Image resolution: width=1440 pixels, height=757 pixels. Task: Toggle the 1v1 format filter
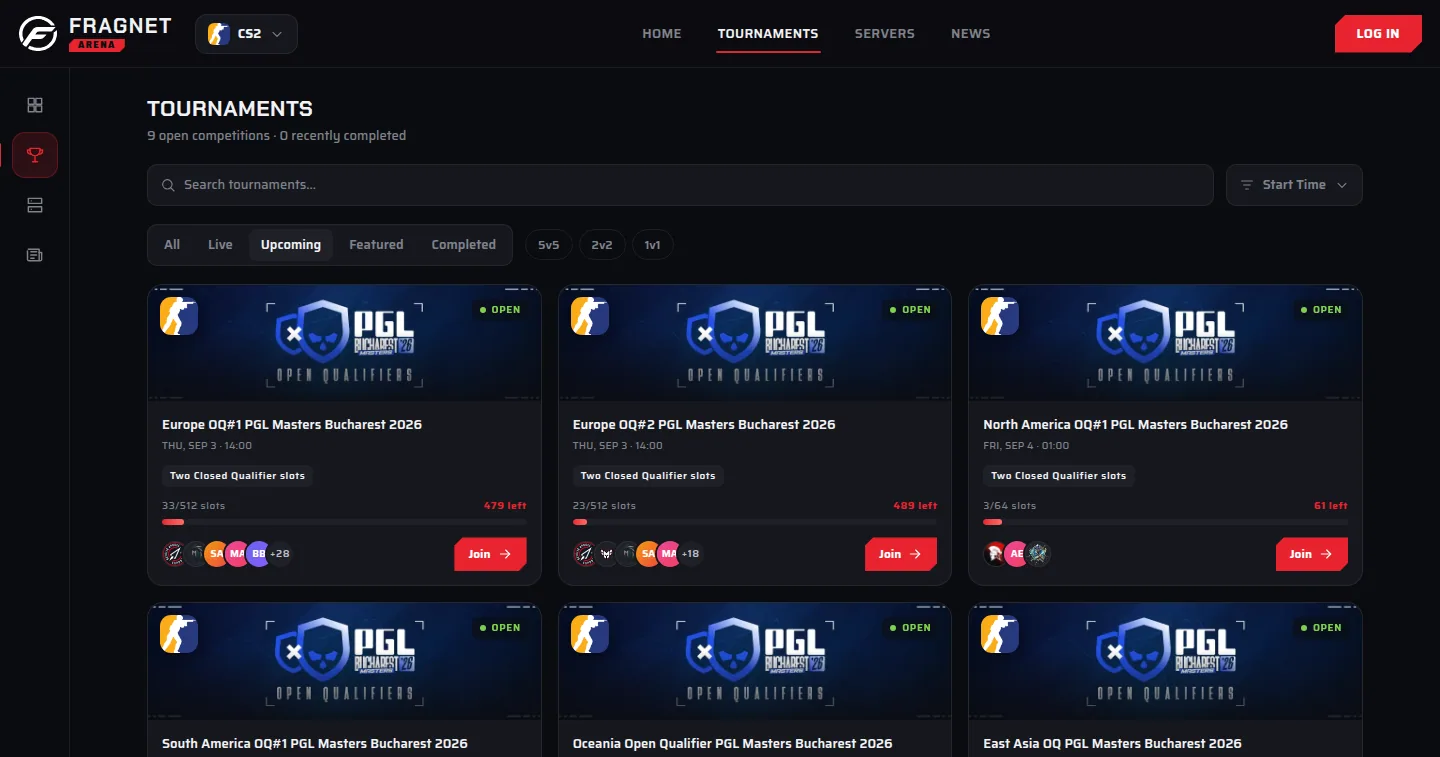[x=653, y=245]
